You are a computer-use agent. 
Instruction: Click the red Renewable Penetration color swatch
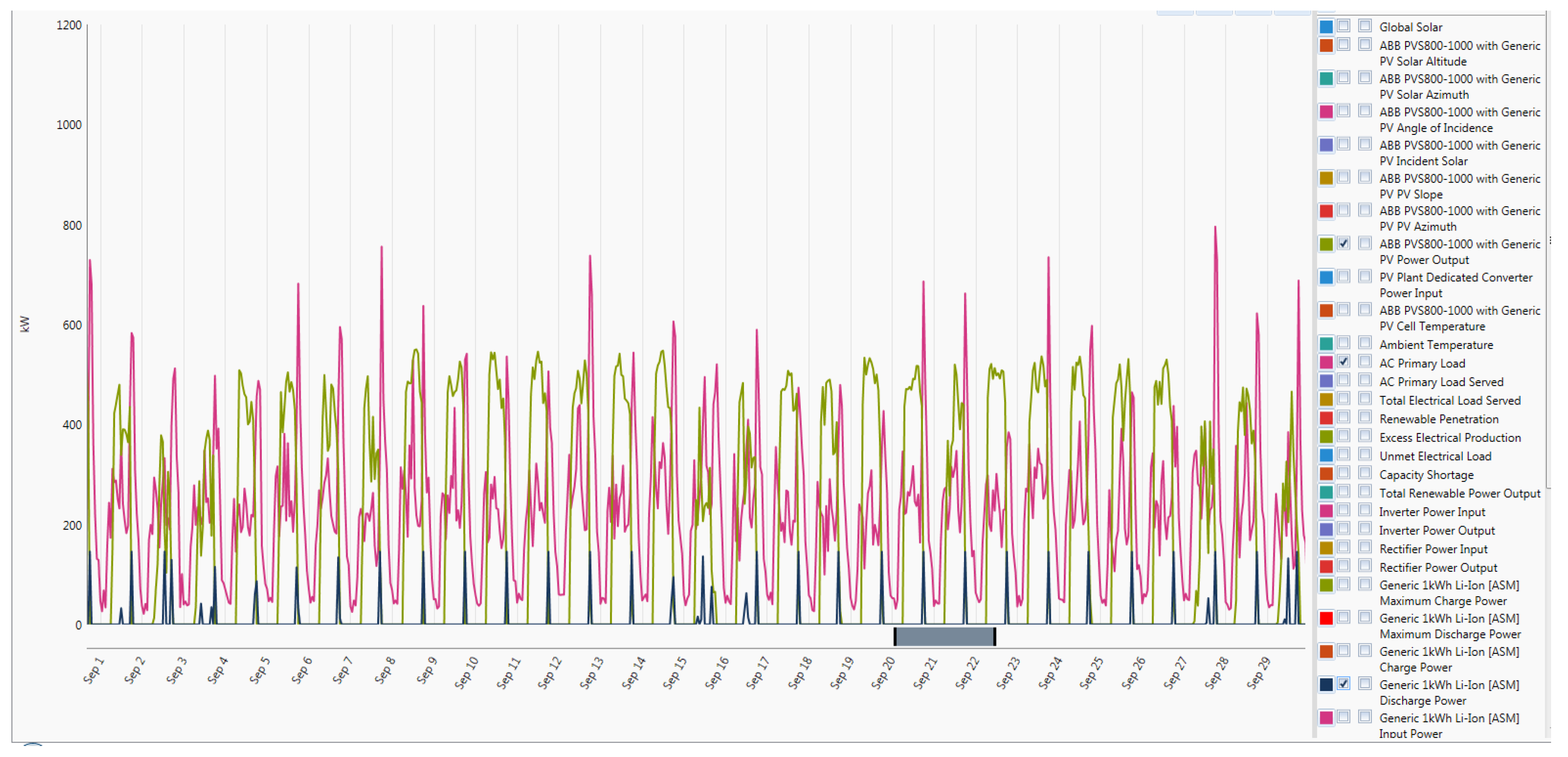point(1326,419)
